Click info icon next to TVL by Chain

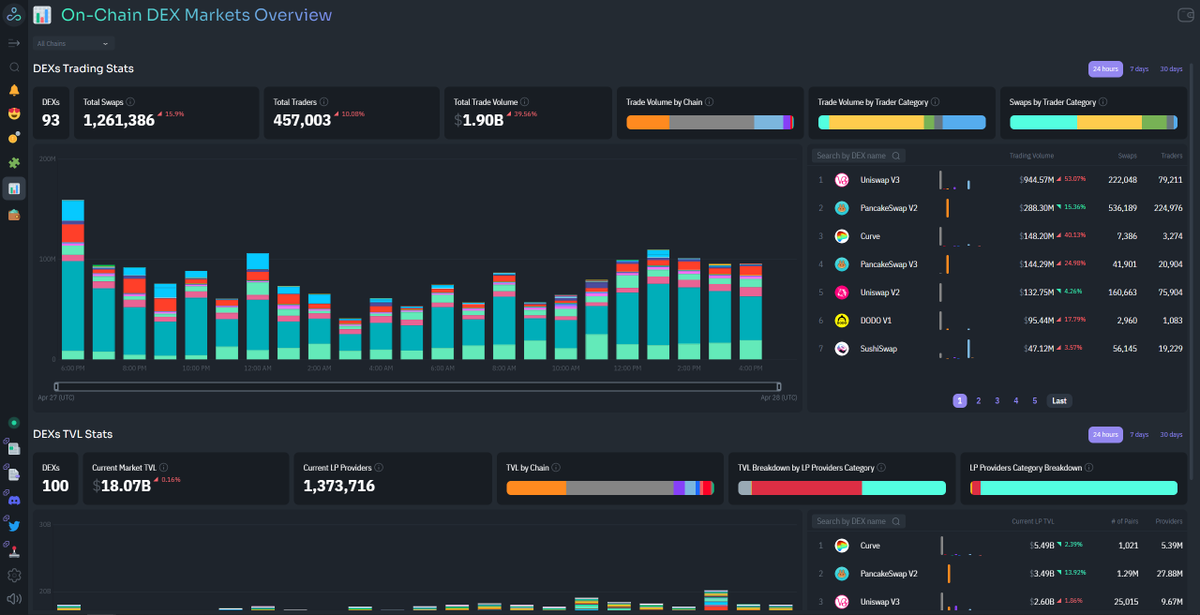coord(556,467)
